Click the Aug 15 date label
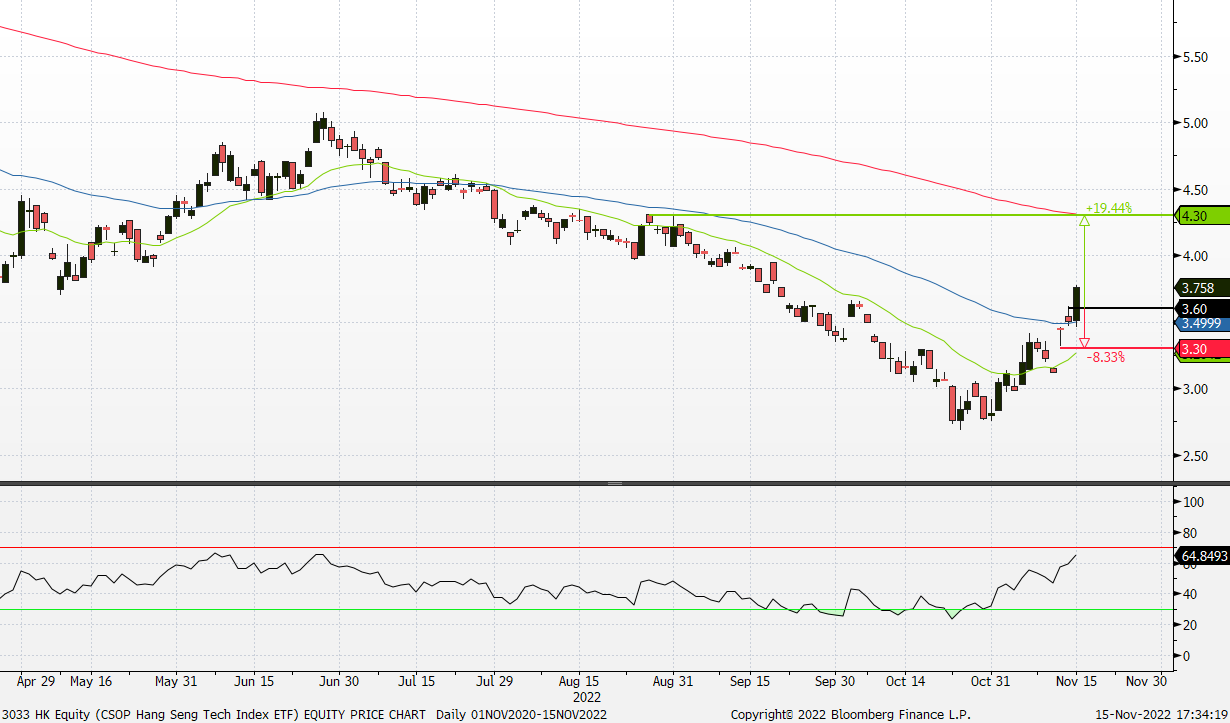 (x=579, y=681)
